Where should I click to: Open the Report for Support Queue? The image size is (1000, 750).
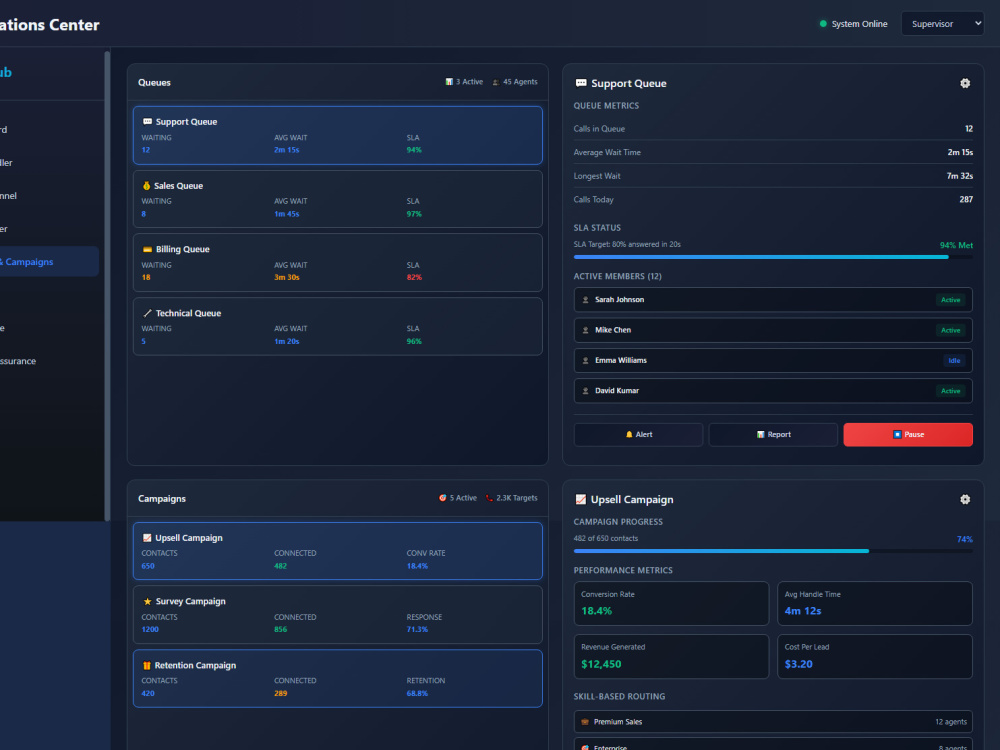(x=773, y=434)
